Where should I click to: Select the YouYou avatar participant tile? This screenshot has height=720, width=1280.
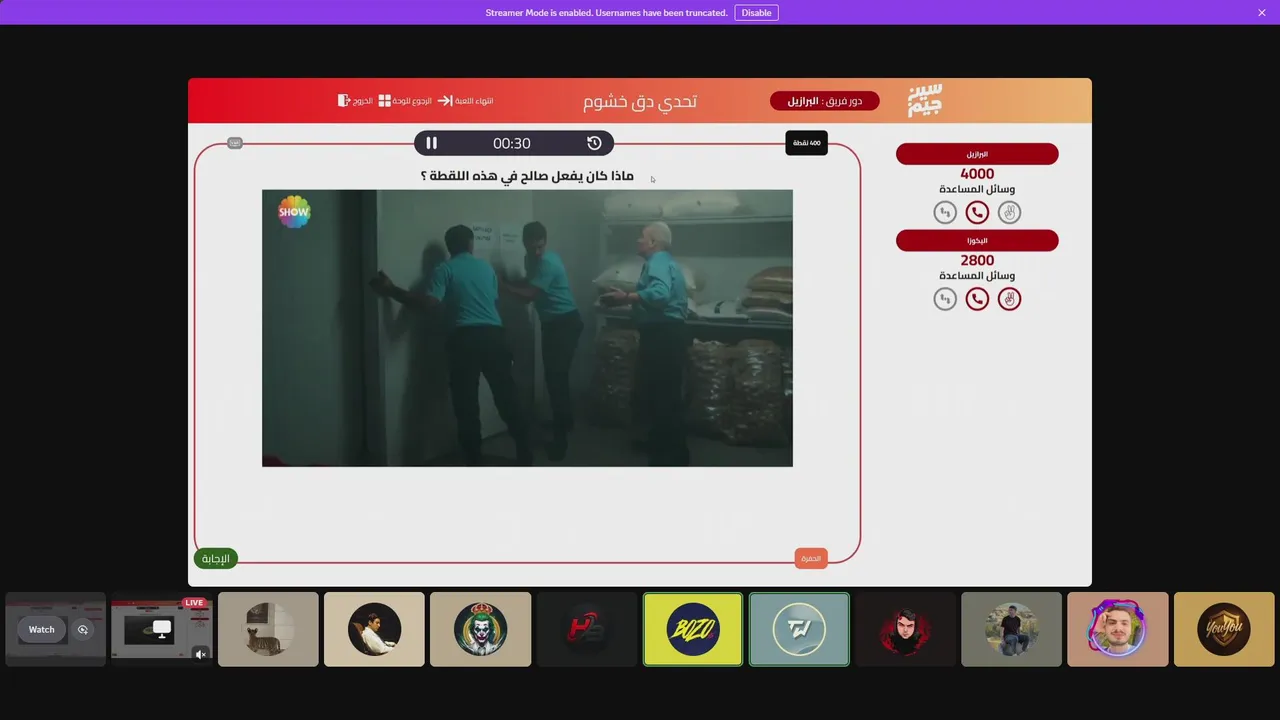point(1224,629)
